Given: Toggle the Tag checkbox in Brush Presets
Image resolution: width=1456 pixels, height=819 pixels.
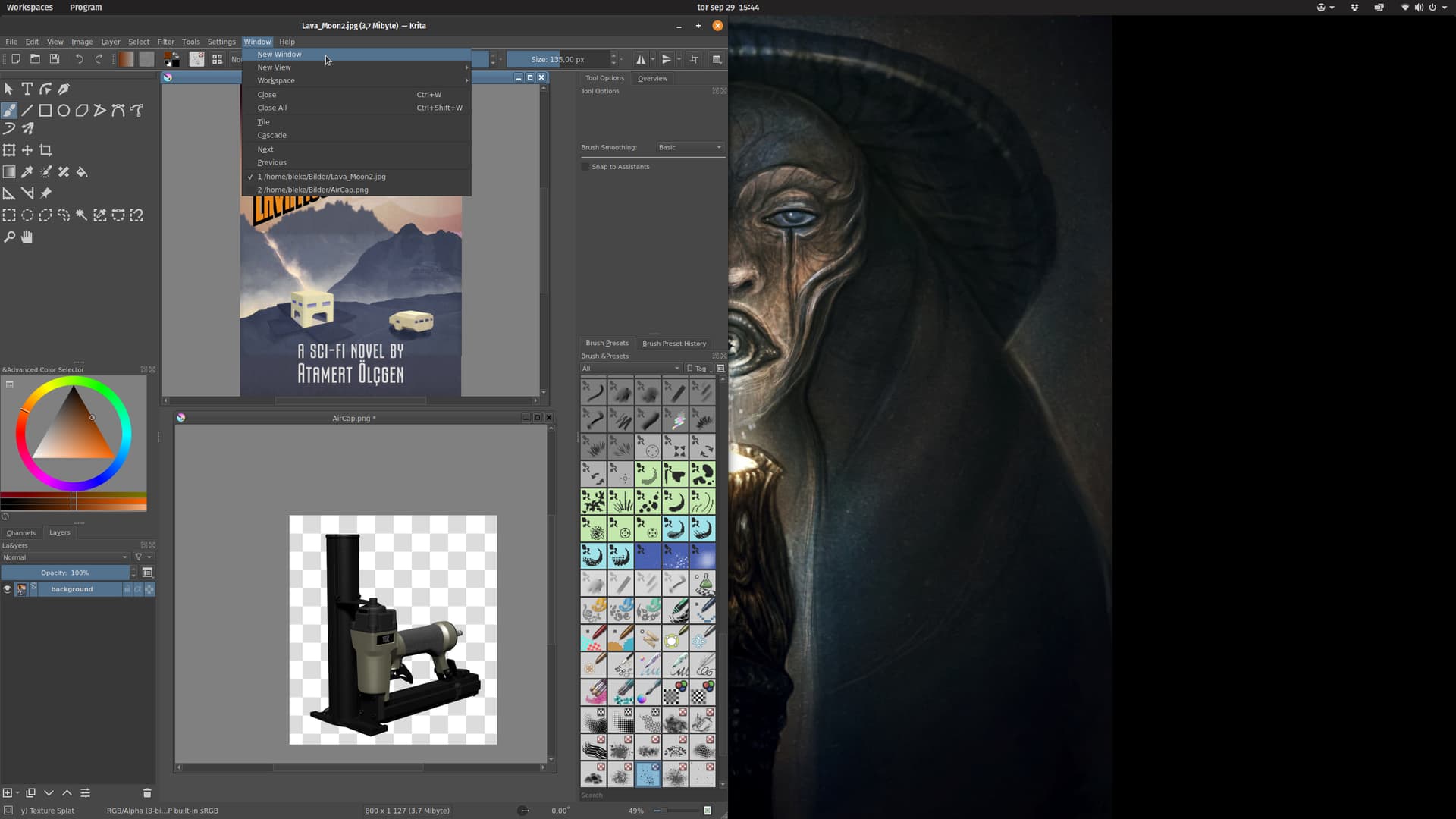Looking at the screenshot, I should click(x=689, y=369).
